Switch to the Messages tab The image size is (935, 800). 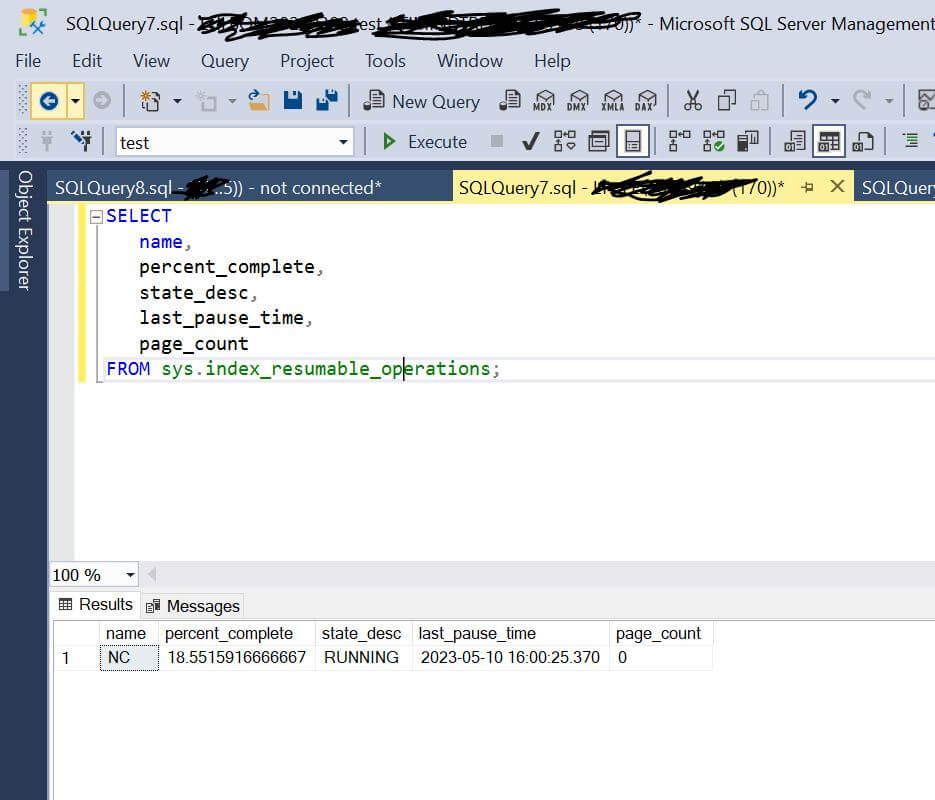click(x=193, y=606)
